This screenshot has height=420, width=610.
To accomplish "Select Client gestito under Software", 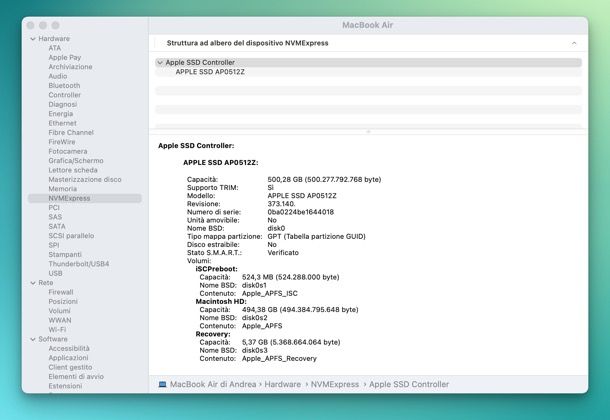I will (70, 367).
